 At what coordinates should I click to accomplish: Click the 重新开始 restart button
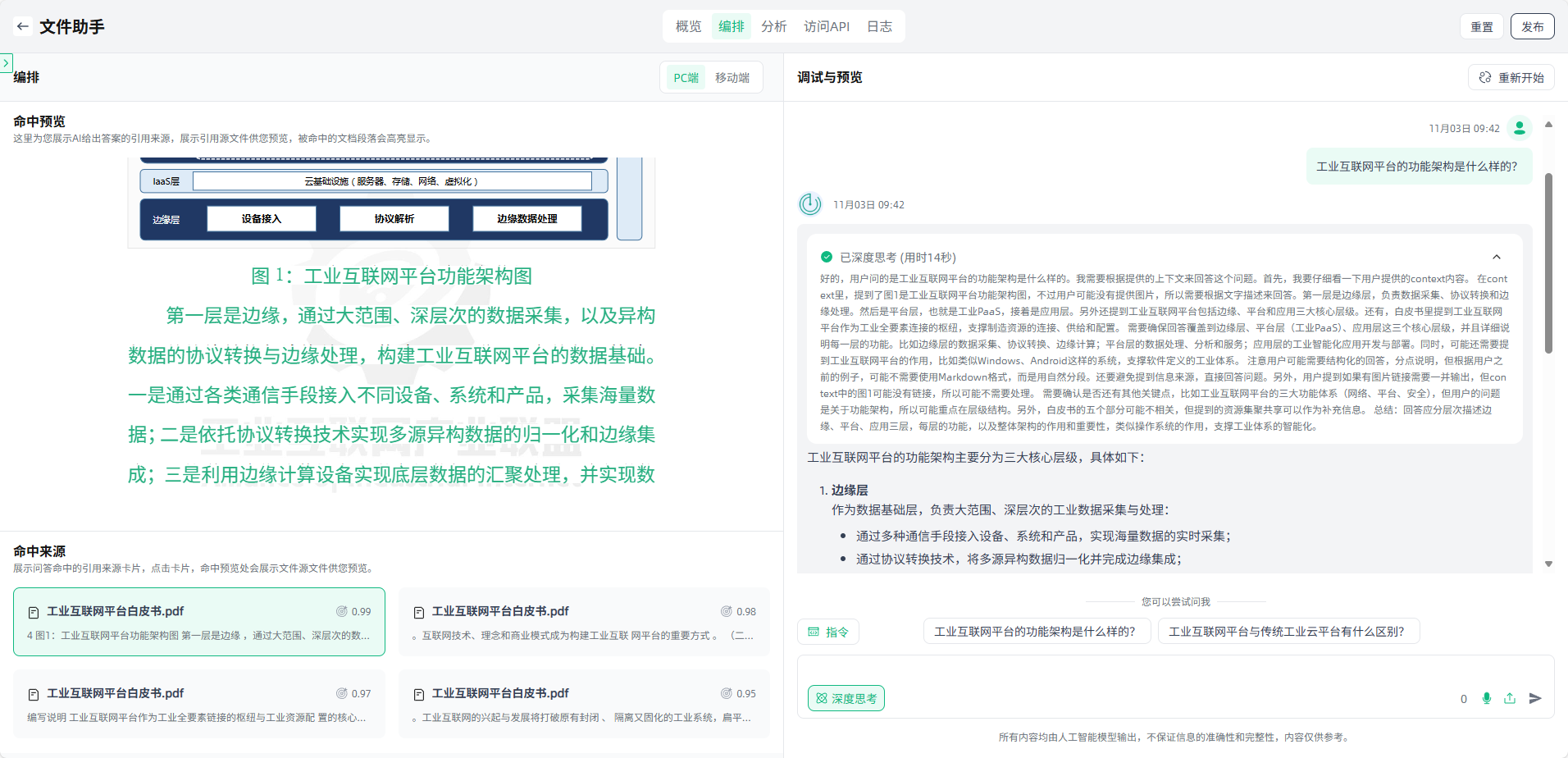tap(1511, 78)
